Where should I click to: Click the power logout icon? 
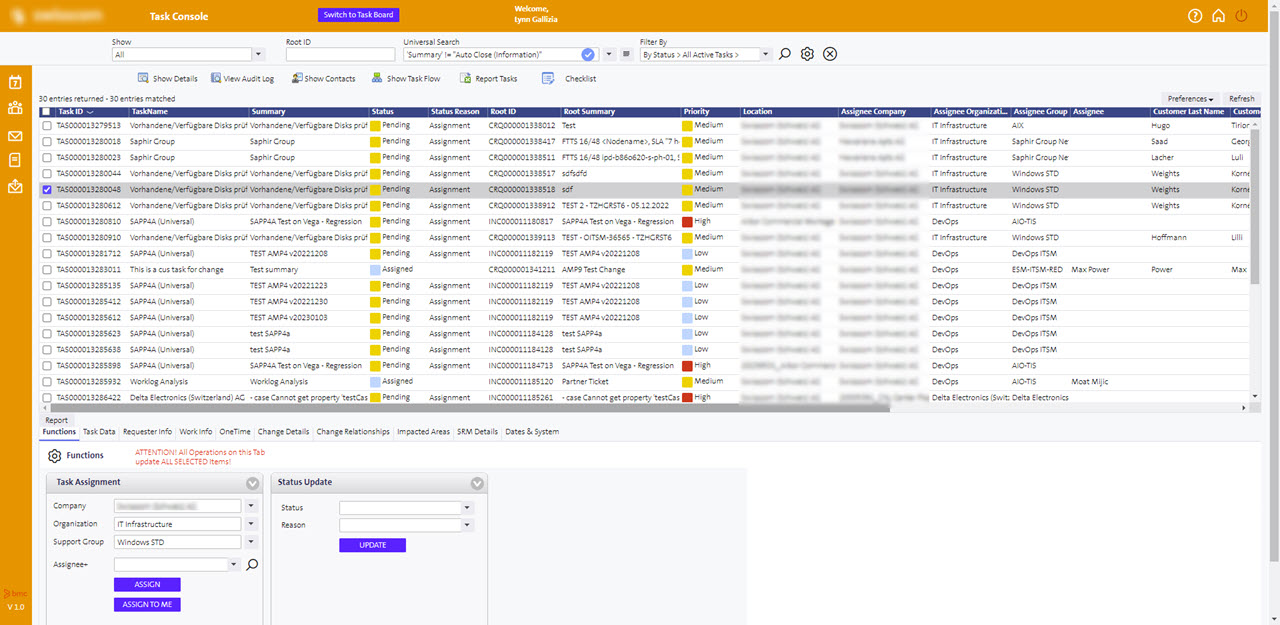(1242, 16)
